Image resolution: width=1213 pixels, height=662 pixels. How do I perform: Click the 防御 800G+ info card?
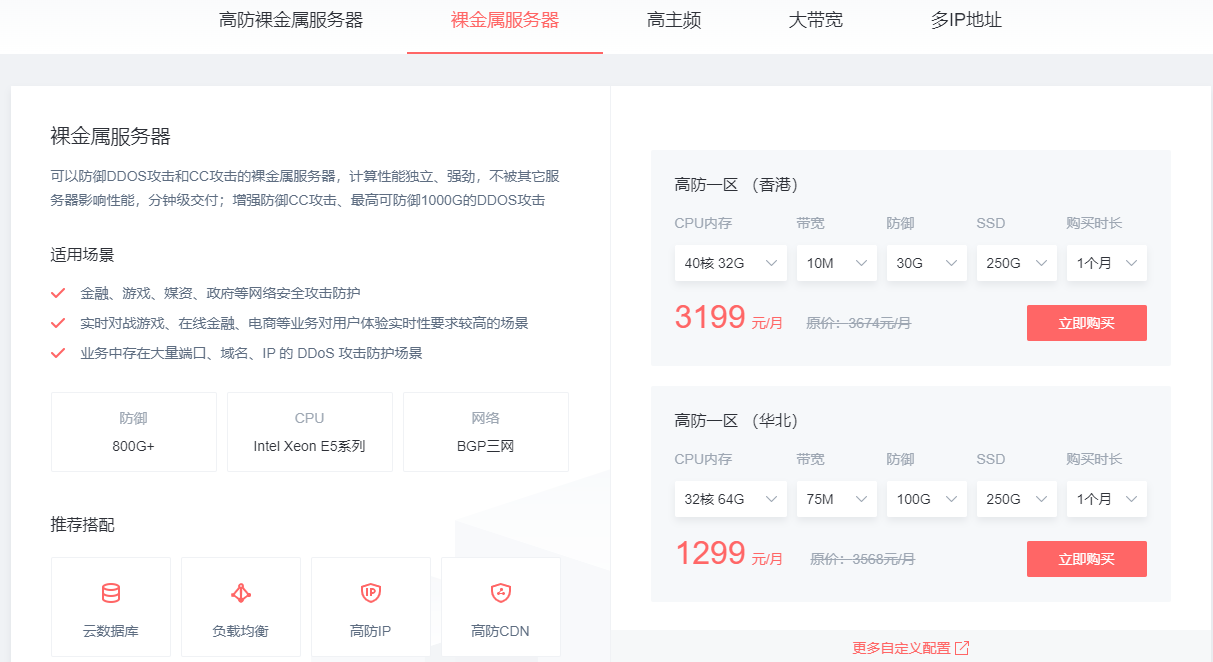point(134,432)
